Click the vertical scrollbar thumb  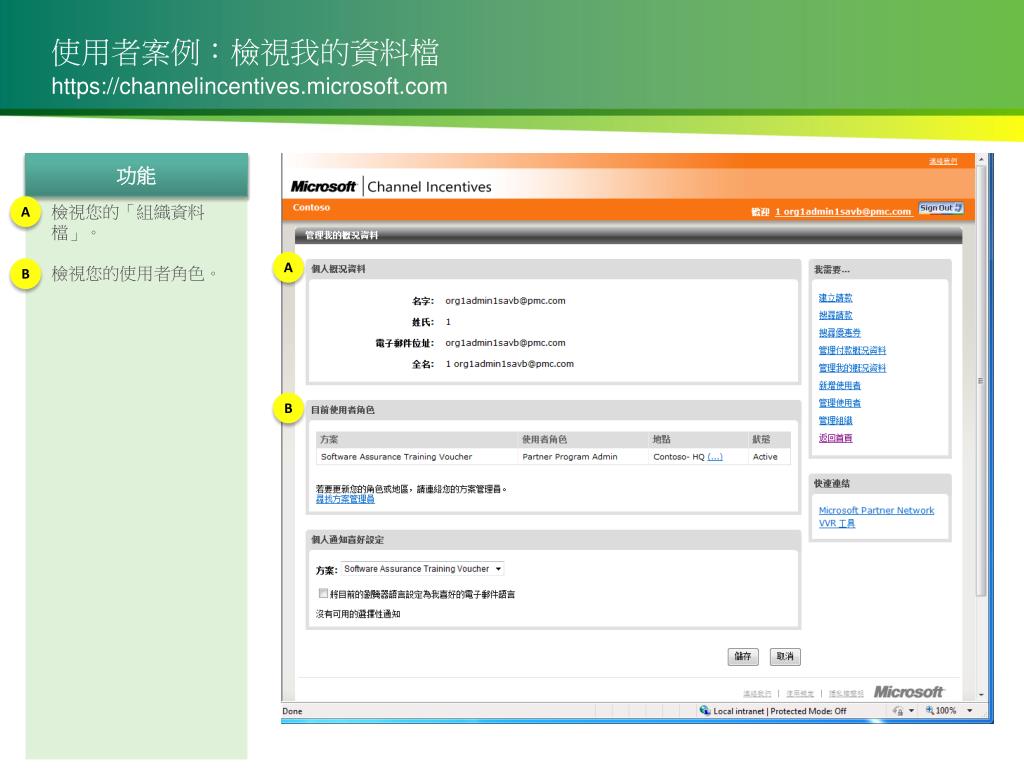pos(980,381)
